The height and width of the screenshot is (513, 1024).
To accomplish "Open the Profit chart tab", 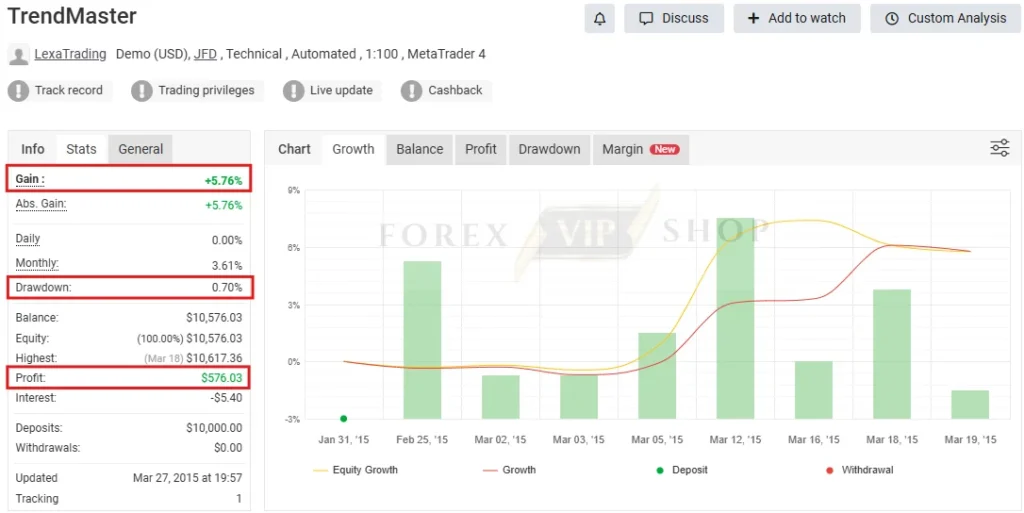I will pyautogui.click(x=481, y=149).
